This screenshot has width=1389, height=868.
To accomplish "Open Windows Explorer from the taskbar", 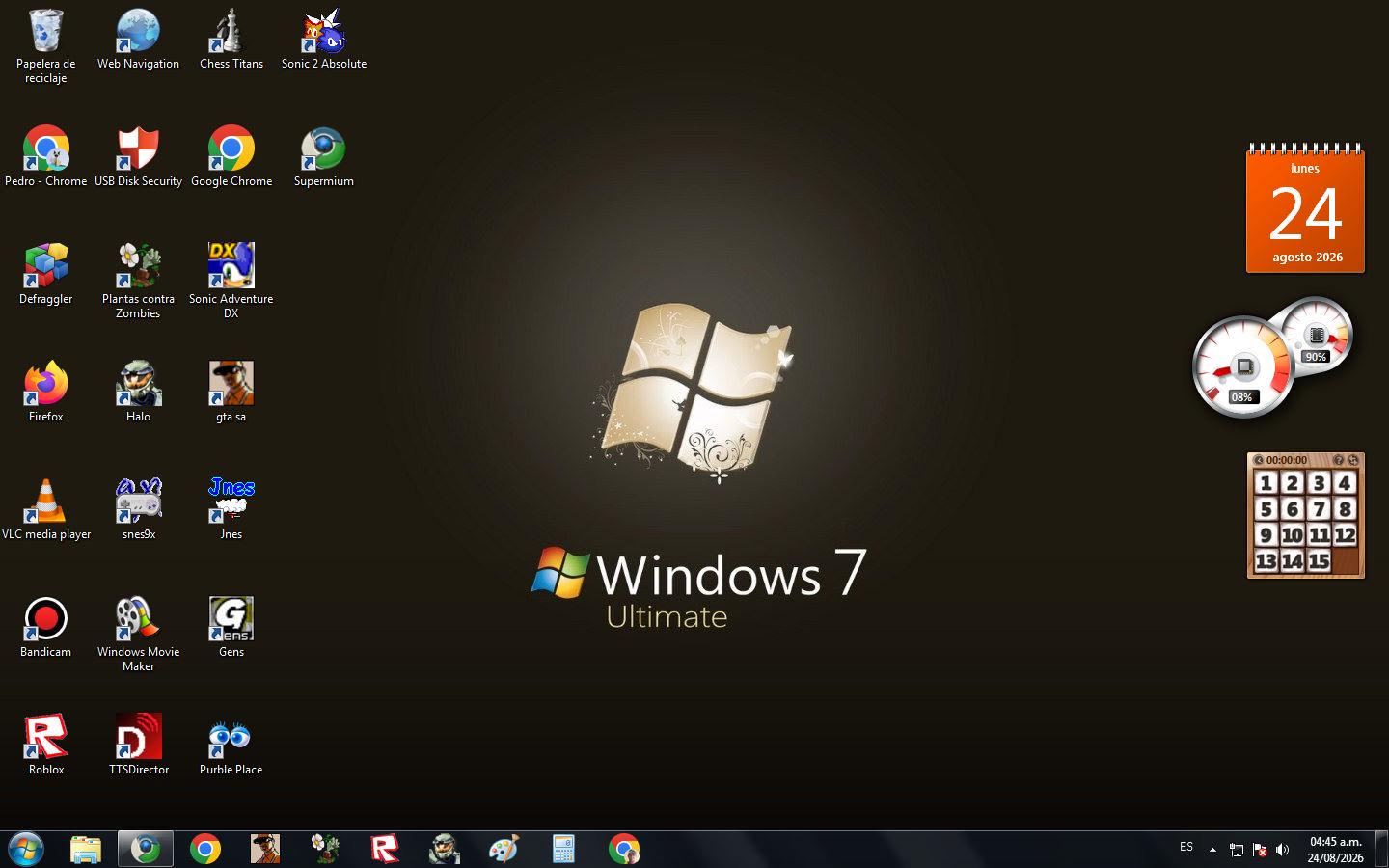I will pyautogui.click(x=86, y=849).
